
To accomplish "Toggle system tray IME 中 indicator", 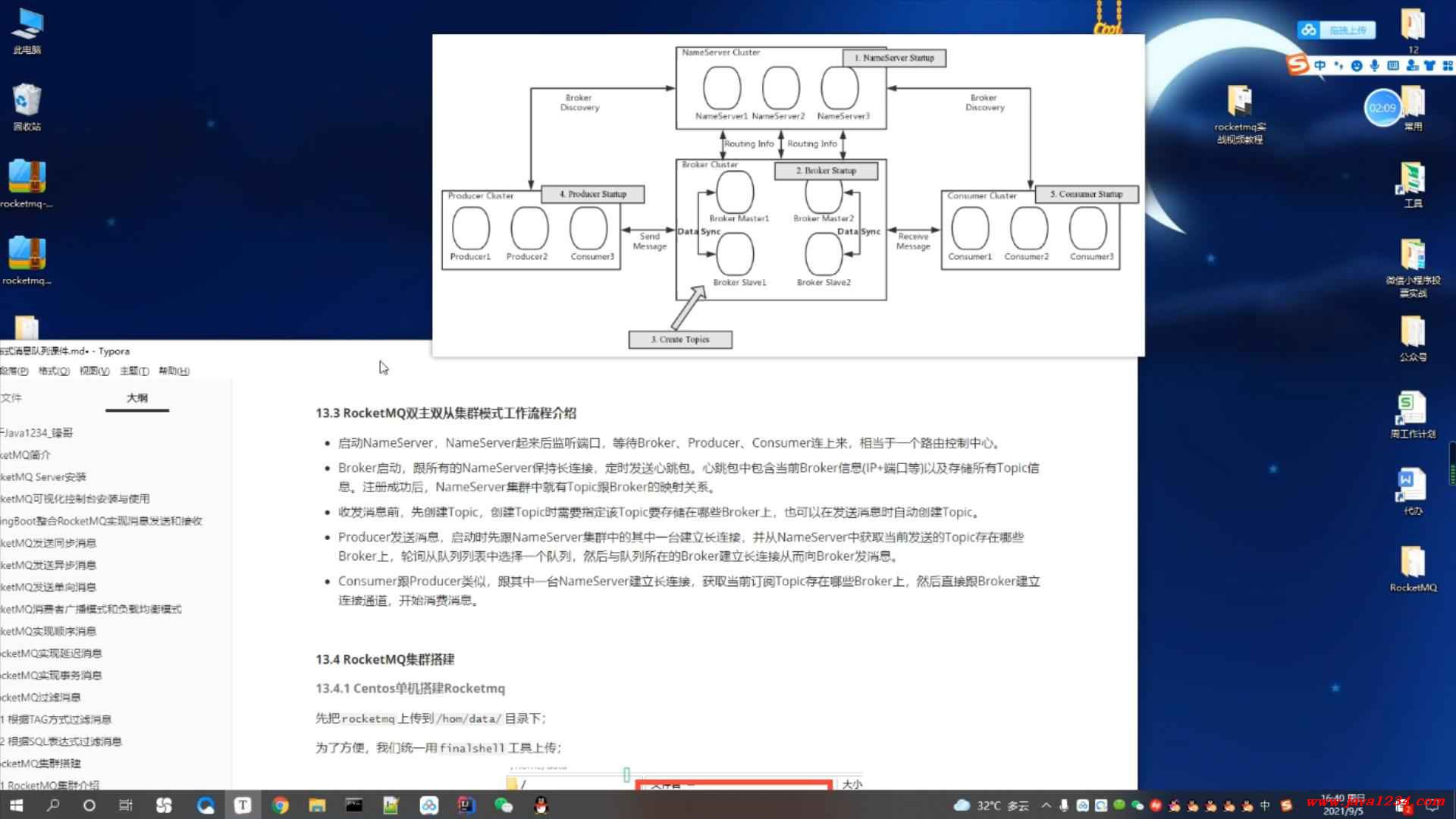I will point(1265,805).
